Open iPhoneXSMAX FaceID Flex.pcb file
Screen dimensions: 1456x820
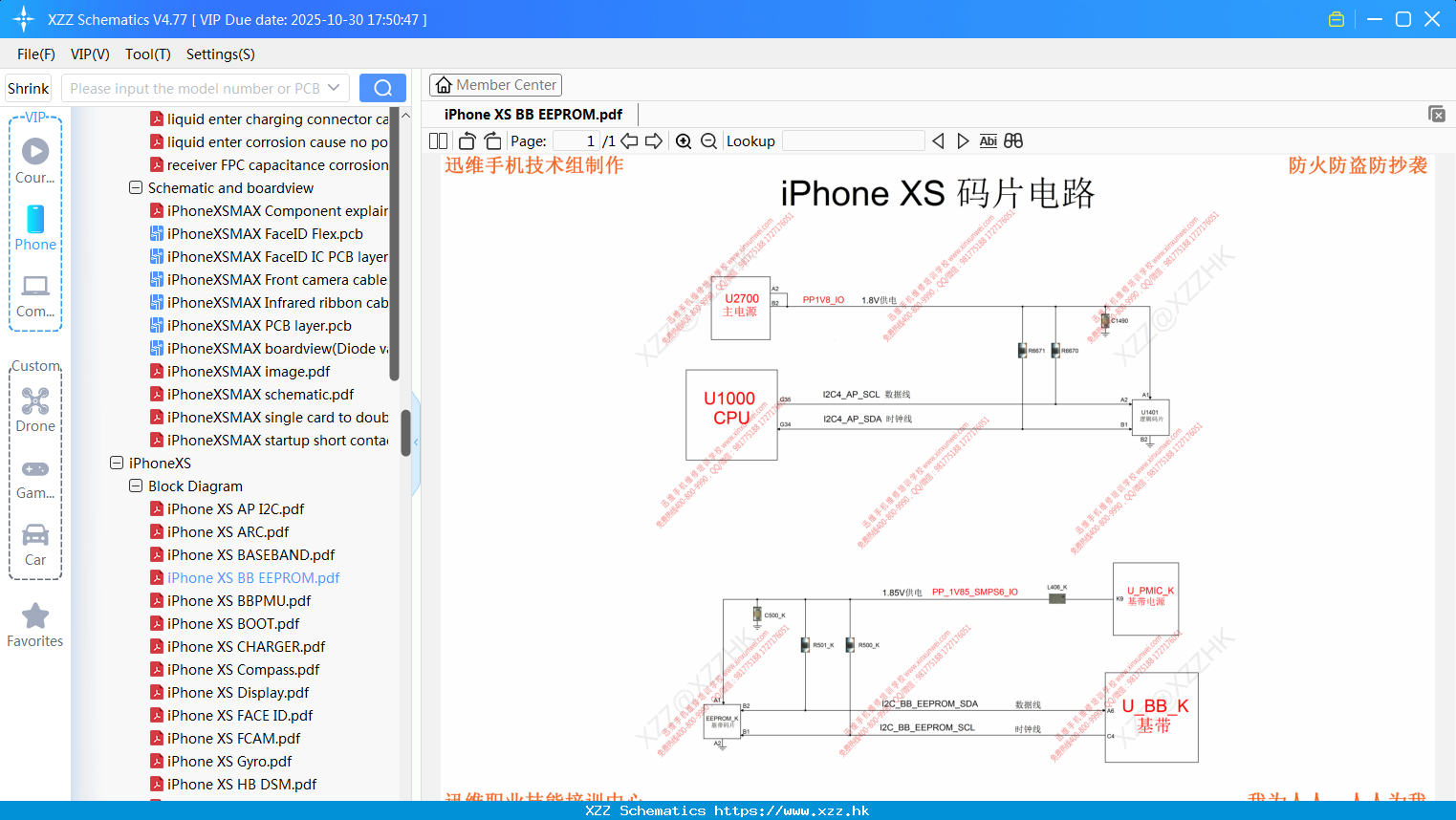coord(265,233)
